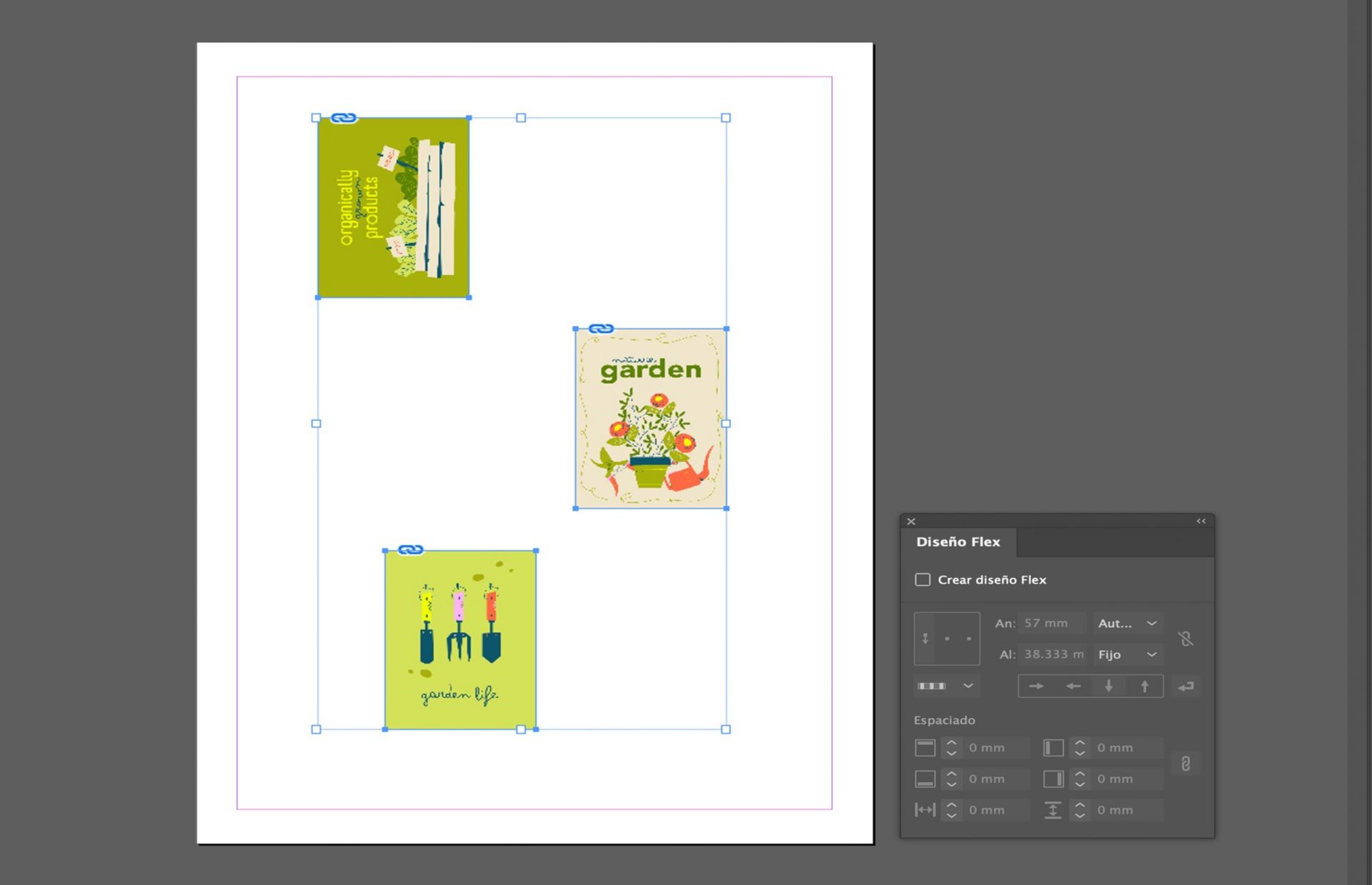
Task: Select the bottom-to-top direction arrow
Action: pyautogui.click(x=1145, y=686)
